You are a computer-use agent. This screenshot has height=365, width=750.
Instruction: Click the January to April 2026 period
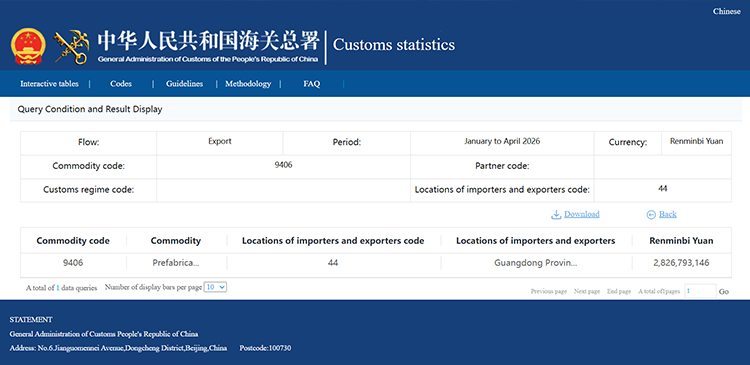502,142
